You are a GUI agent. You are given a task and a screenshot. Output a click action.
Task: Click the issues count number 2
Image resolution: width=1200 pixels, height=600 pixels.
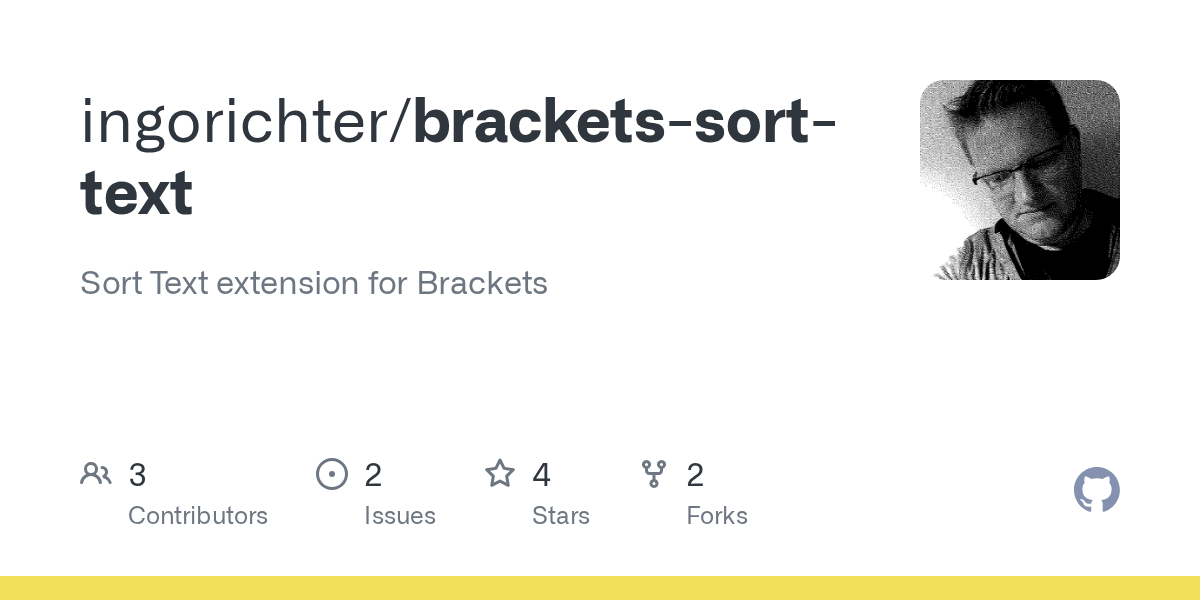pos(373,475)
